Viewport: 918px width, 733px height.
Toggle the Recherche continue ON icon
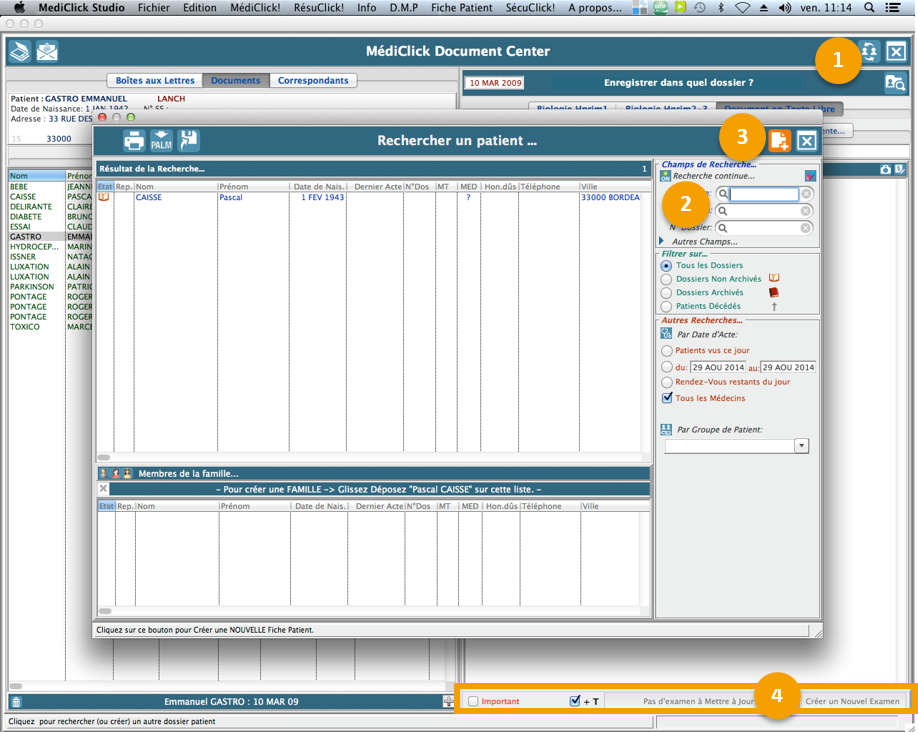point(664,176)
